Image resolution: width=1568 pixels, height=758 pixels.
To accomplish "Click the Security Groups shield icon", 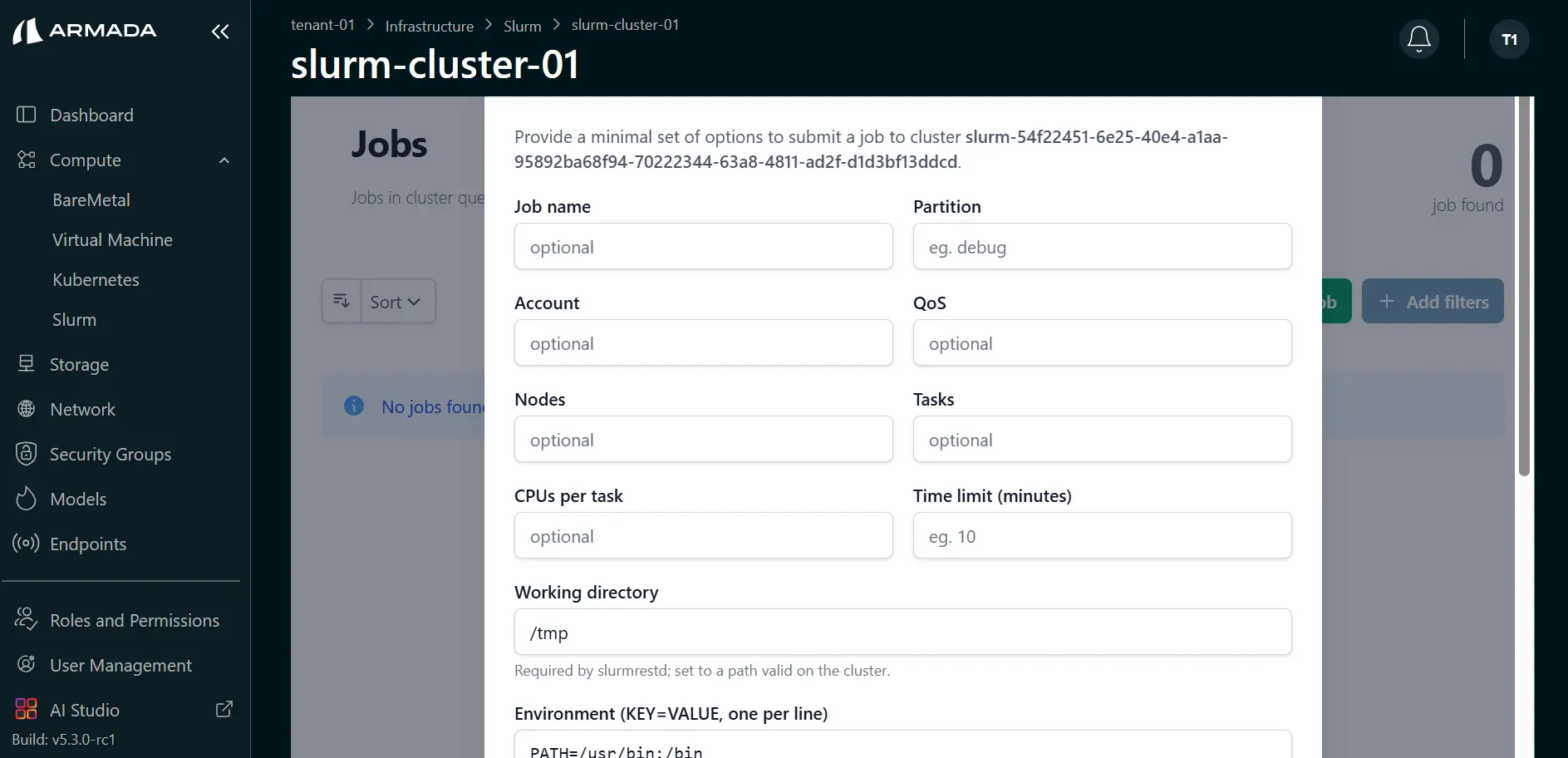I will [27, 454].
